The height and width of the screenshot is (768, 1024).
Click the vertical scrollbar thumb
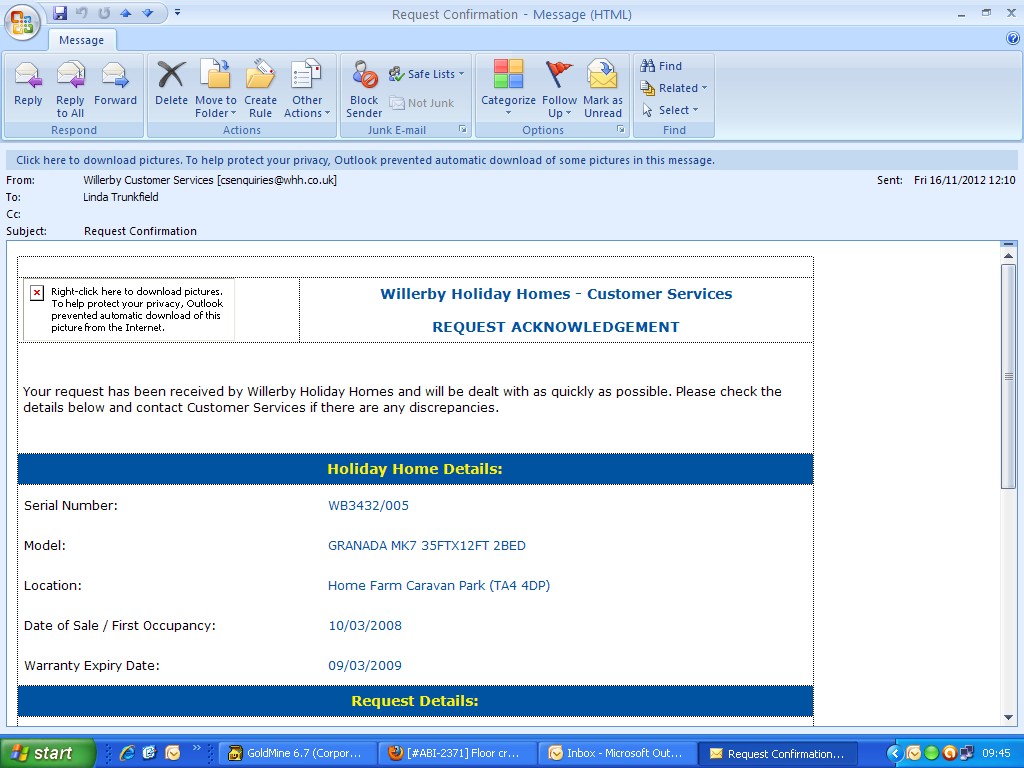(x=1008, y=376)
